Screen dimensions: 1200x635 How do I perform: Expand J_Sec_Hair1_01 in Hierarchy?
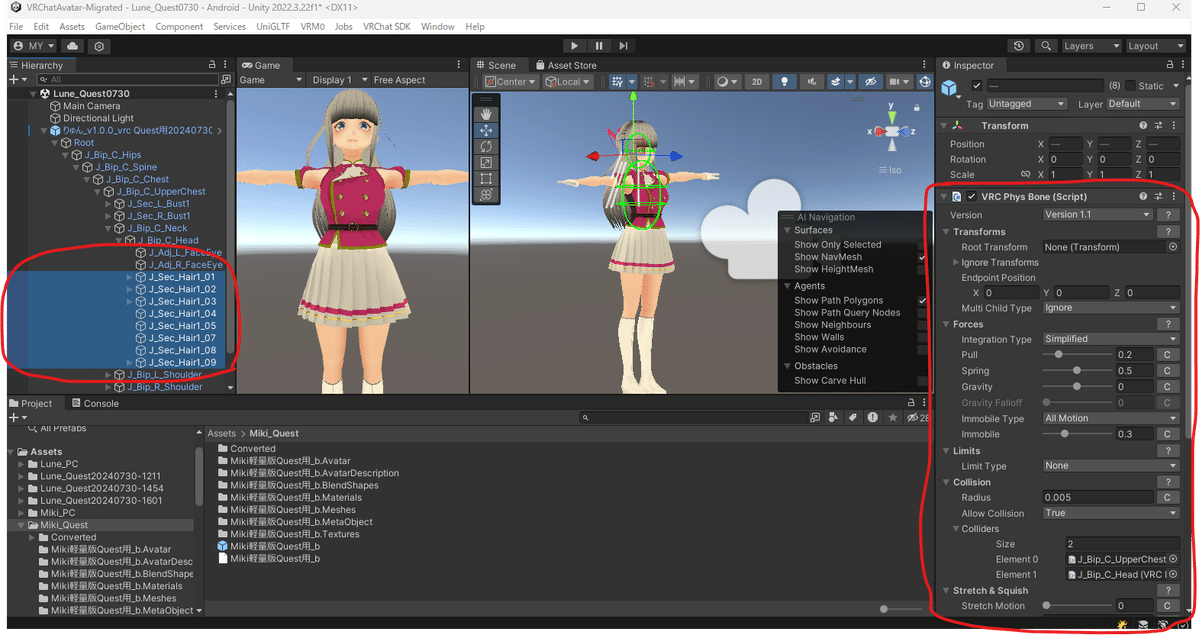pos(130,277)
